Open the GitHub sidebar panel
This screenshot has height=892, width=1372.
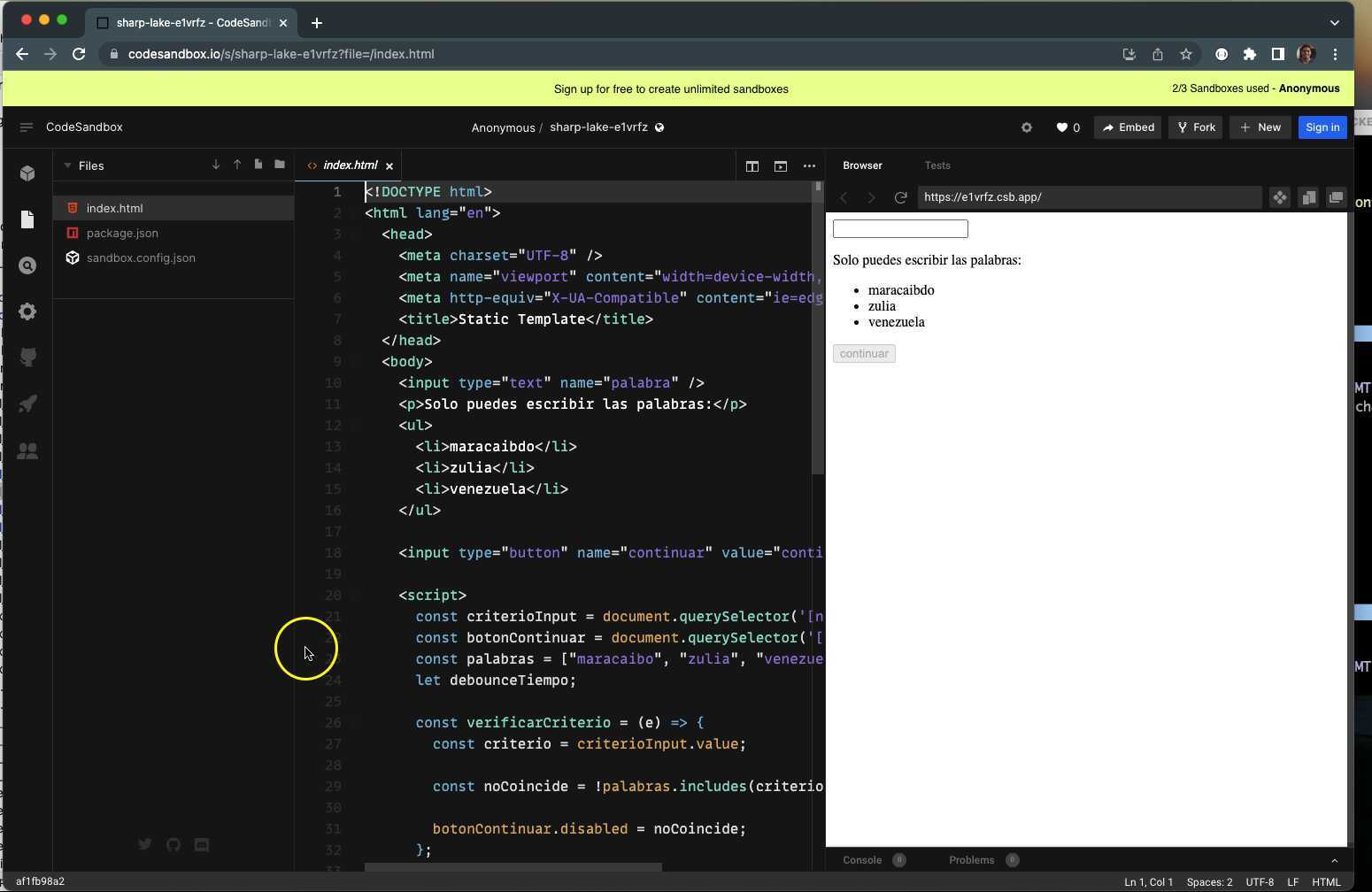coord(27,358)
